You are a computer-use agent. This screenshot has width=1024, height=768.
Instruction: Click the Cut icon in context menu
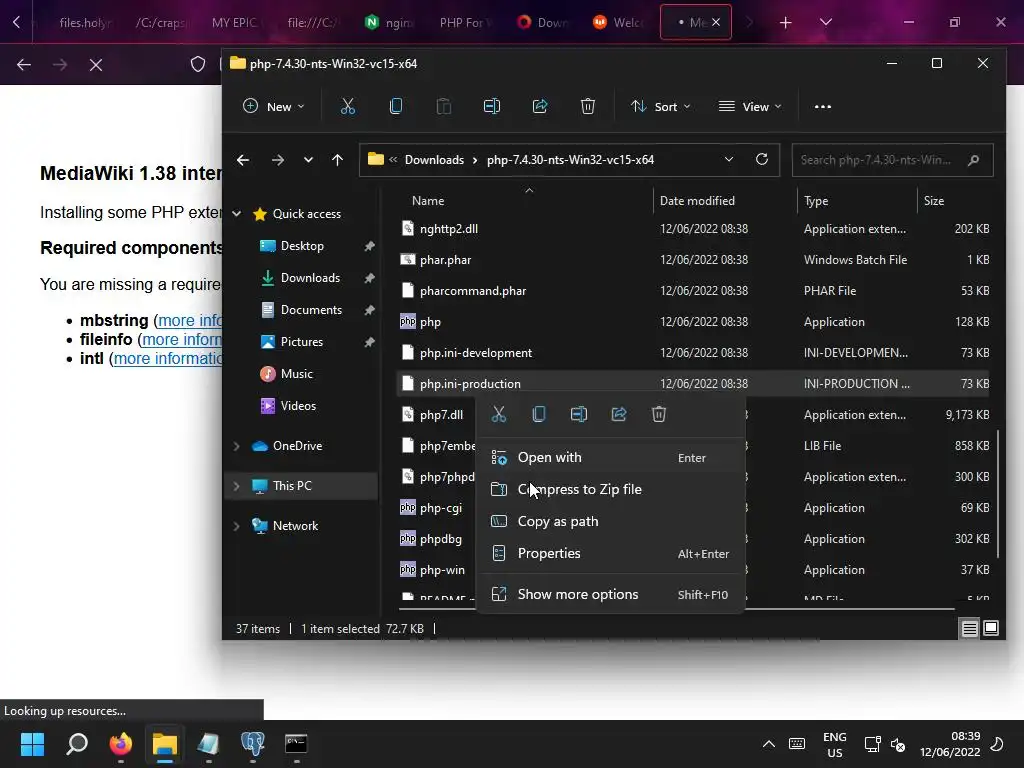click(499, 414)
